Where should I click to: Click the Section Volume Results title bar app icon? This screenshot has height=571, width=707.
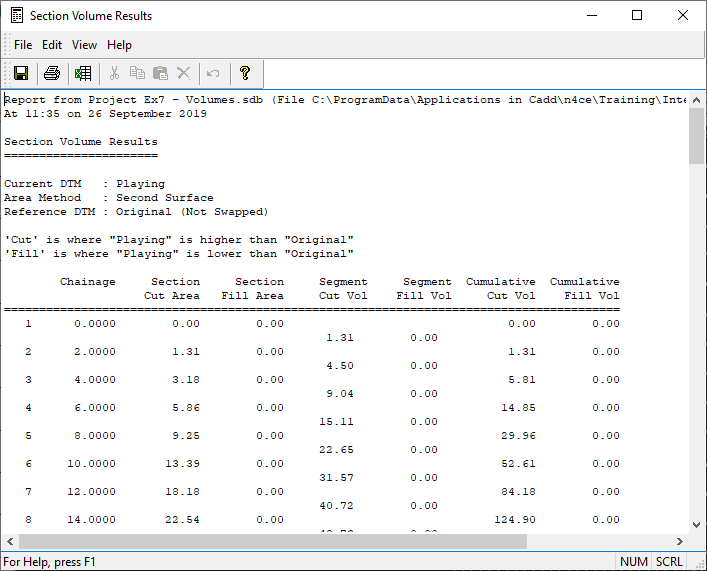pos(17,15)
